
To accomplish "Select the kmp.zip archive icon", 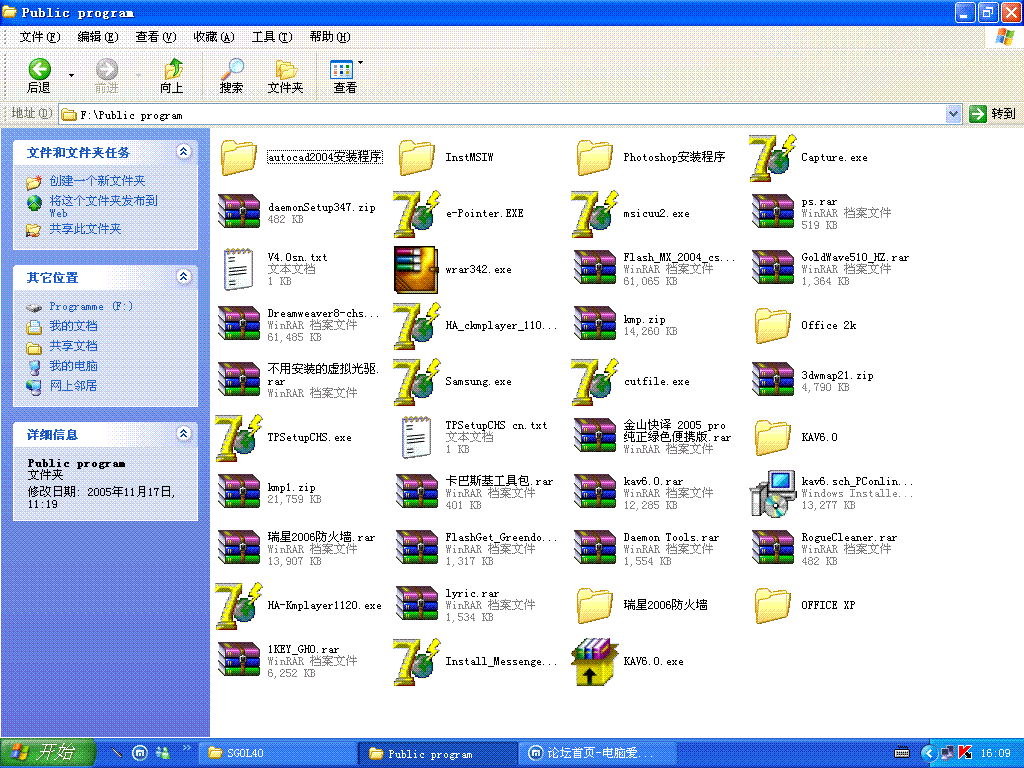I will point(595,325).
